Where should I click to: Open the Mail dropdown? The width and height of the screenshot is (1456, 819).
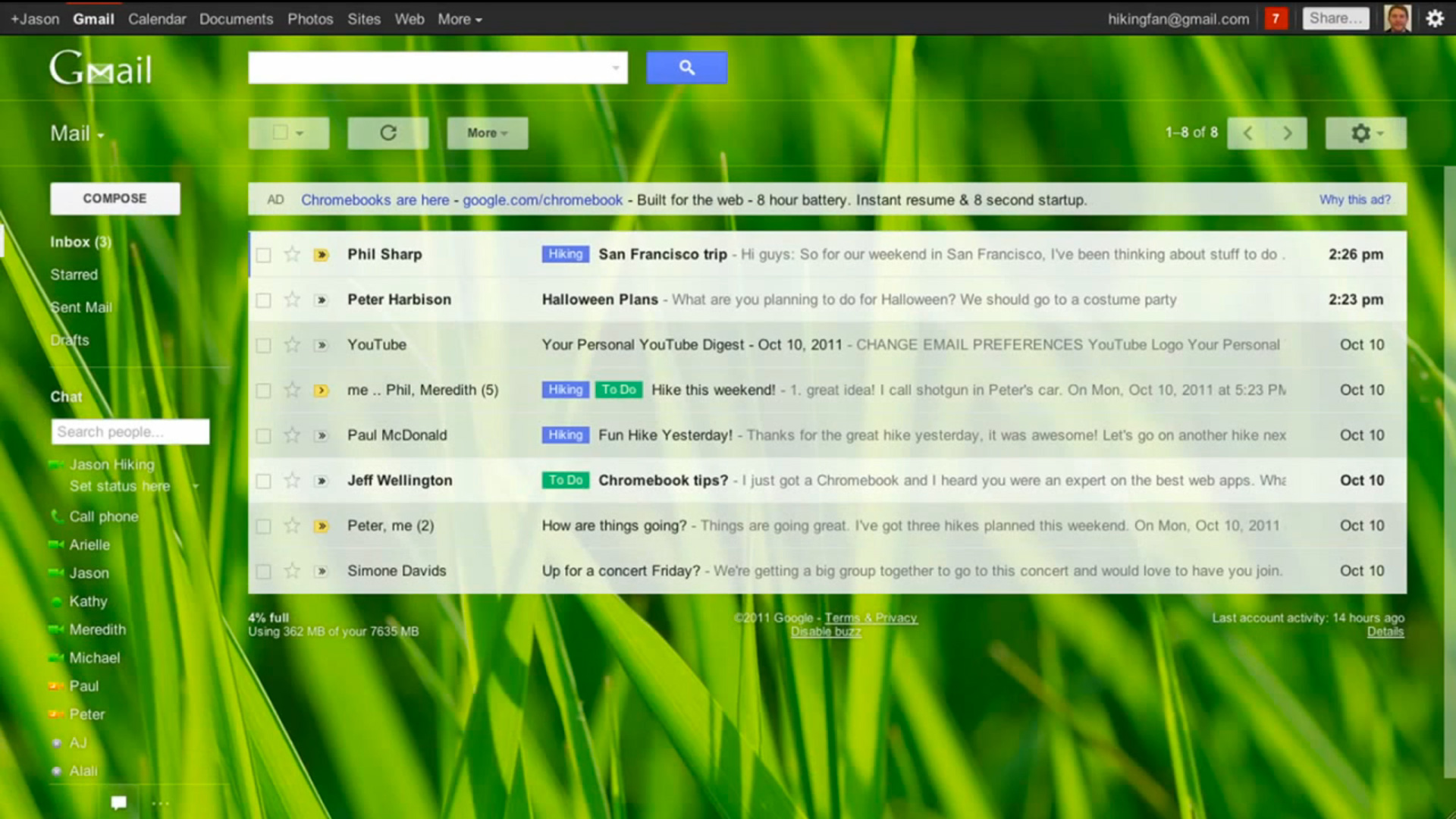click(76, 133)
